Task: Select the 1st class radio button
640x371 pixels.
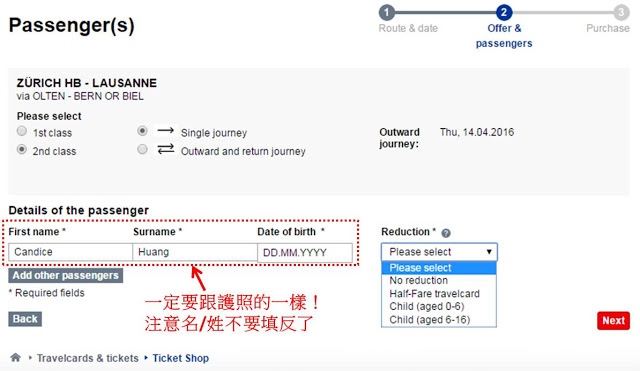Action: point(22,131)
